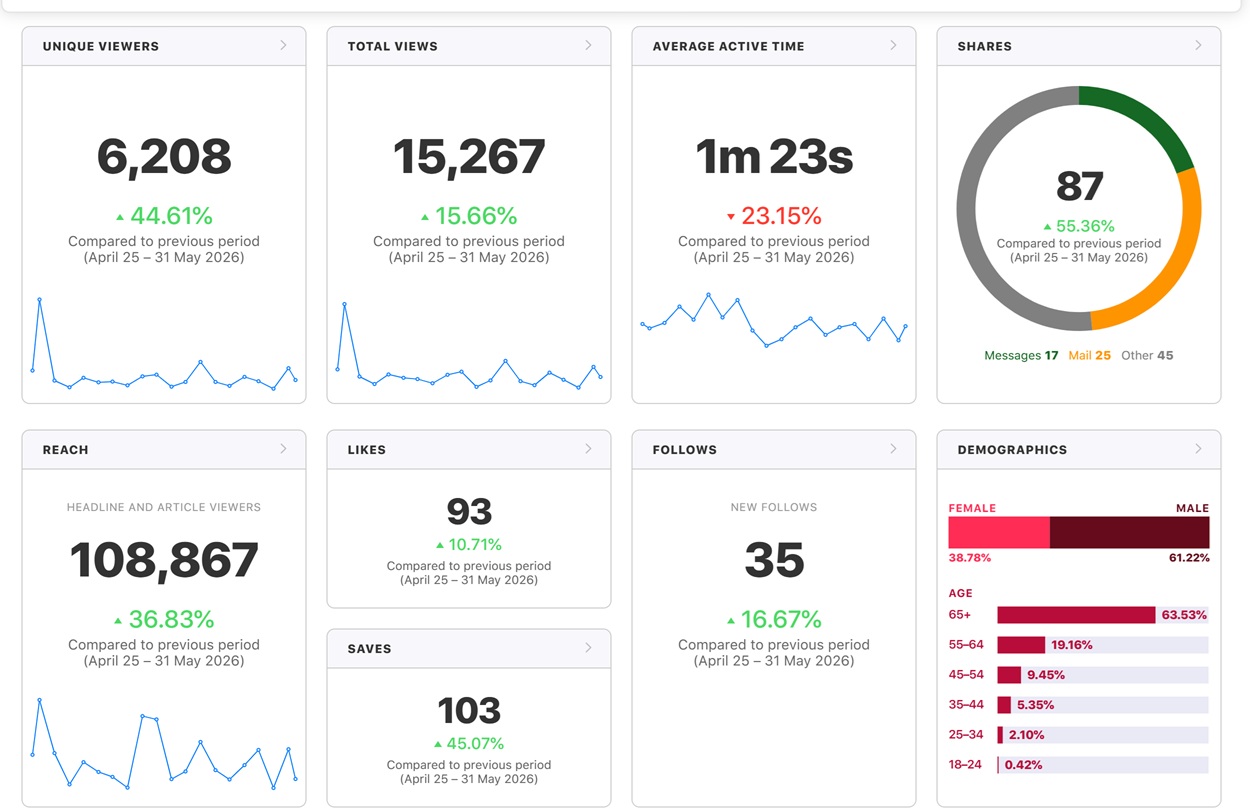Expand the Likes card chevron
This screenshot has height=810, width=1250.
[589, 449]
